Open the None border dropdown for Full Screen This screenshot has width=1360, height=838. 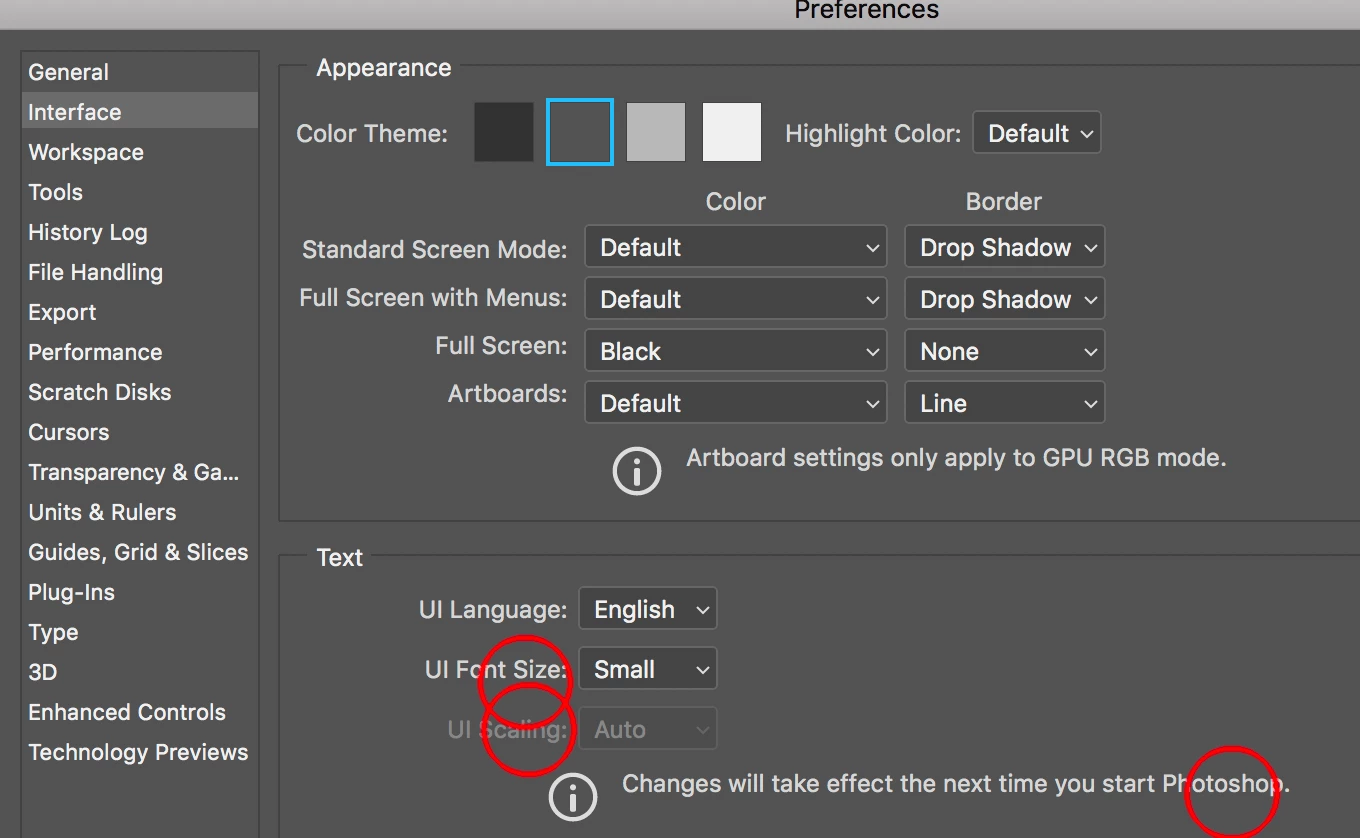[x=1003, y=350]
